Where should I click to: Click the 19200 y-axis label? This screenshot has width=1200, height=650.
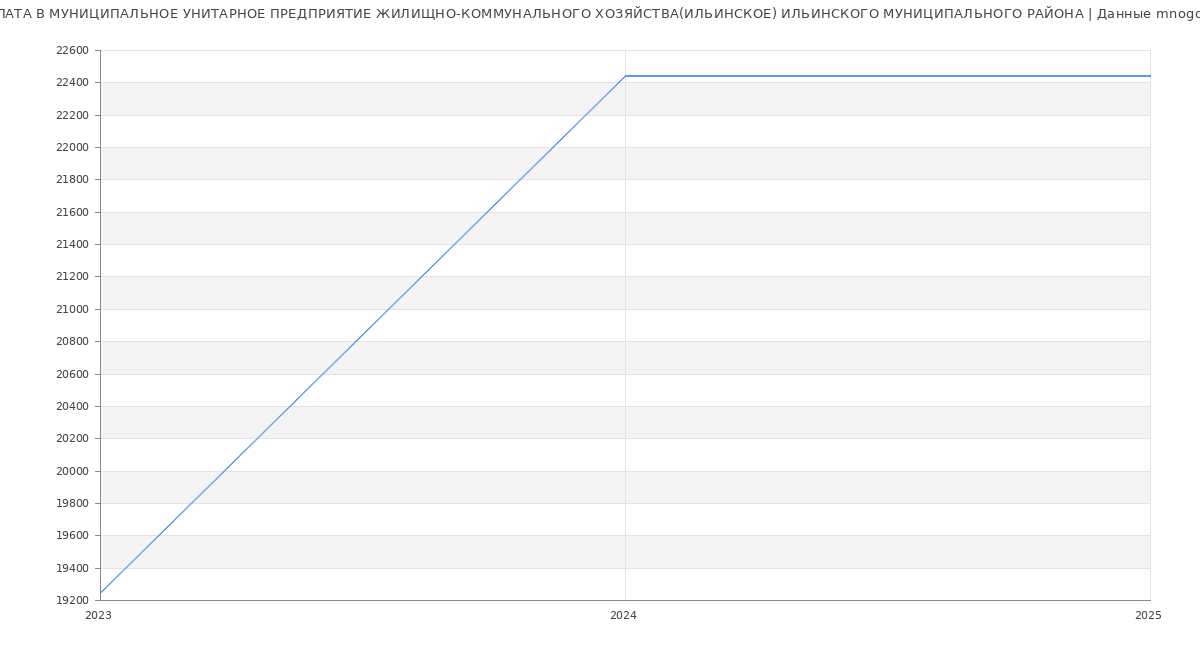point(72,600)
